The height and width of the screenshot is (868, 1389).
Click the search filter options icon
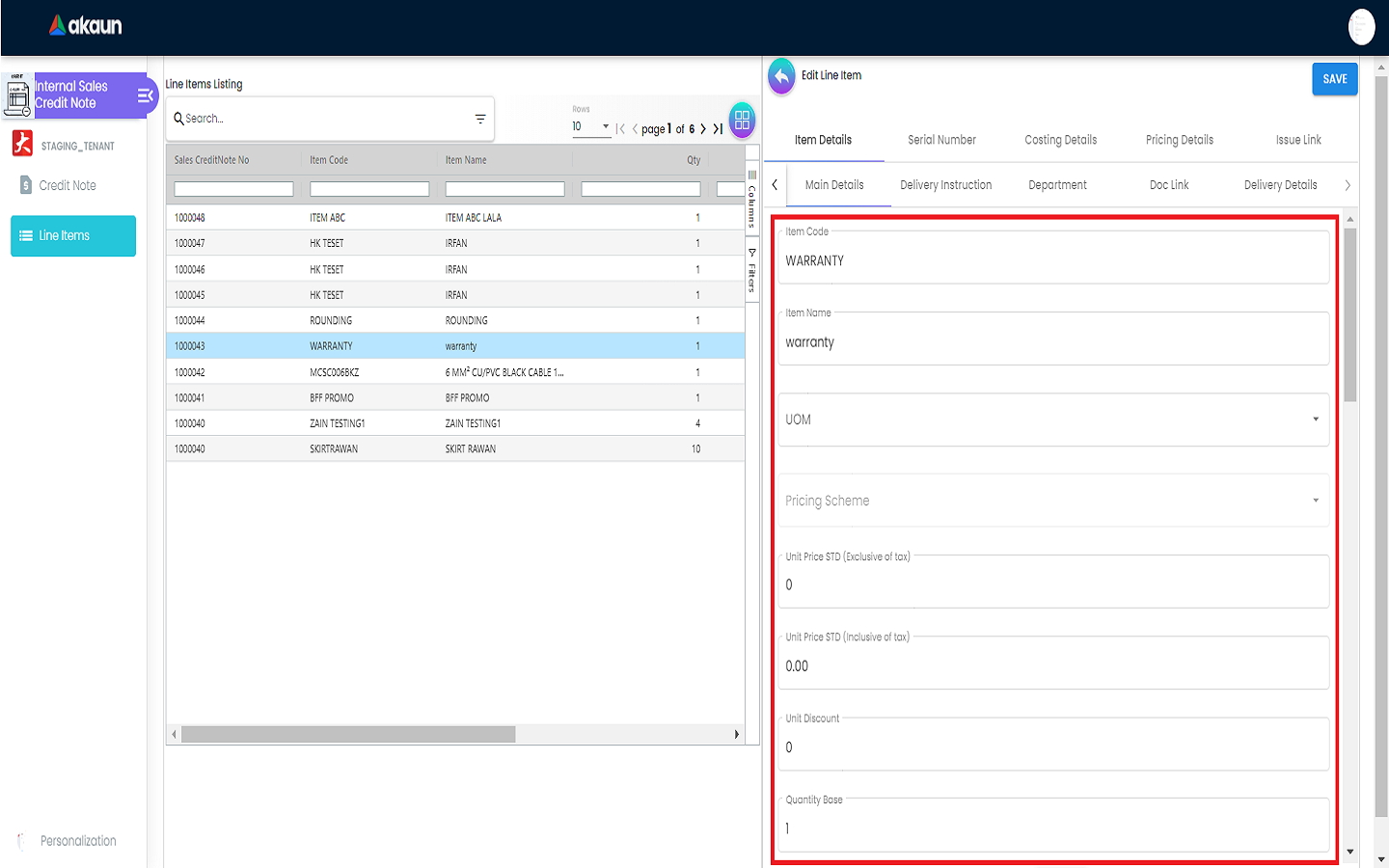pos(480,119)
